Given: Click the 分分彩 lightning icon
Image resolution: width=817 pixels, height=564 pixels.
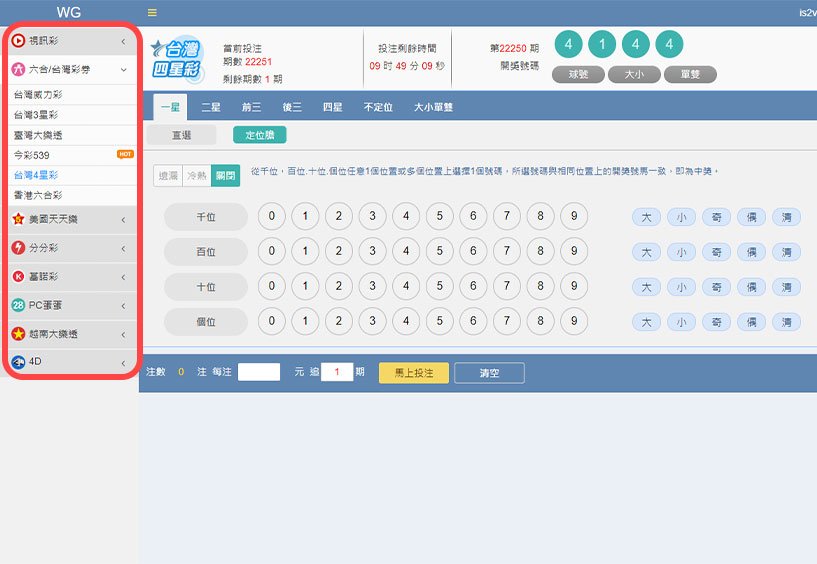Looking at the screenshot, I should coord(18,248).
